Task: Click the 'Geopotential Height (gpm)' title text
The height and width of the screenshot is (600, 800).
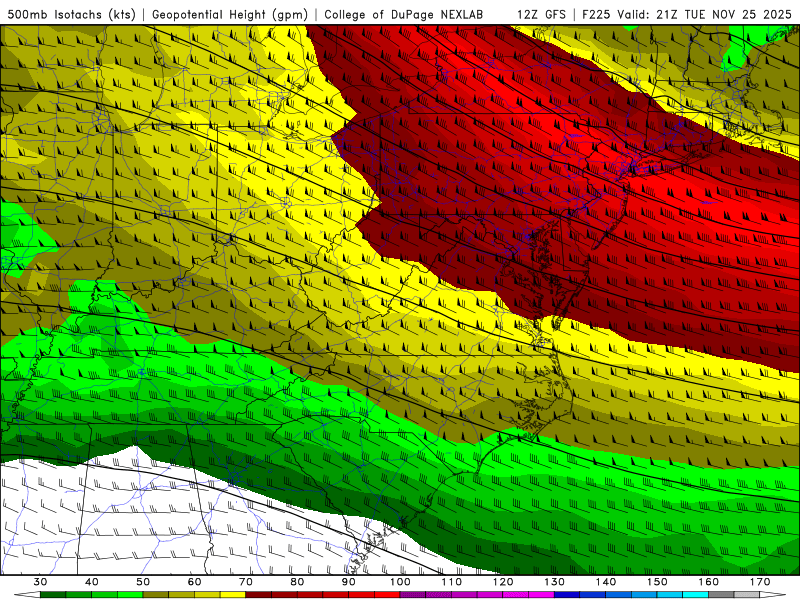Action: tap(230, 14)
